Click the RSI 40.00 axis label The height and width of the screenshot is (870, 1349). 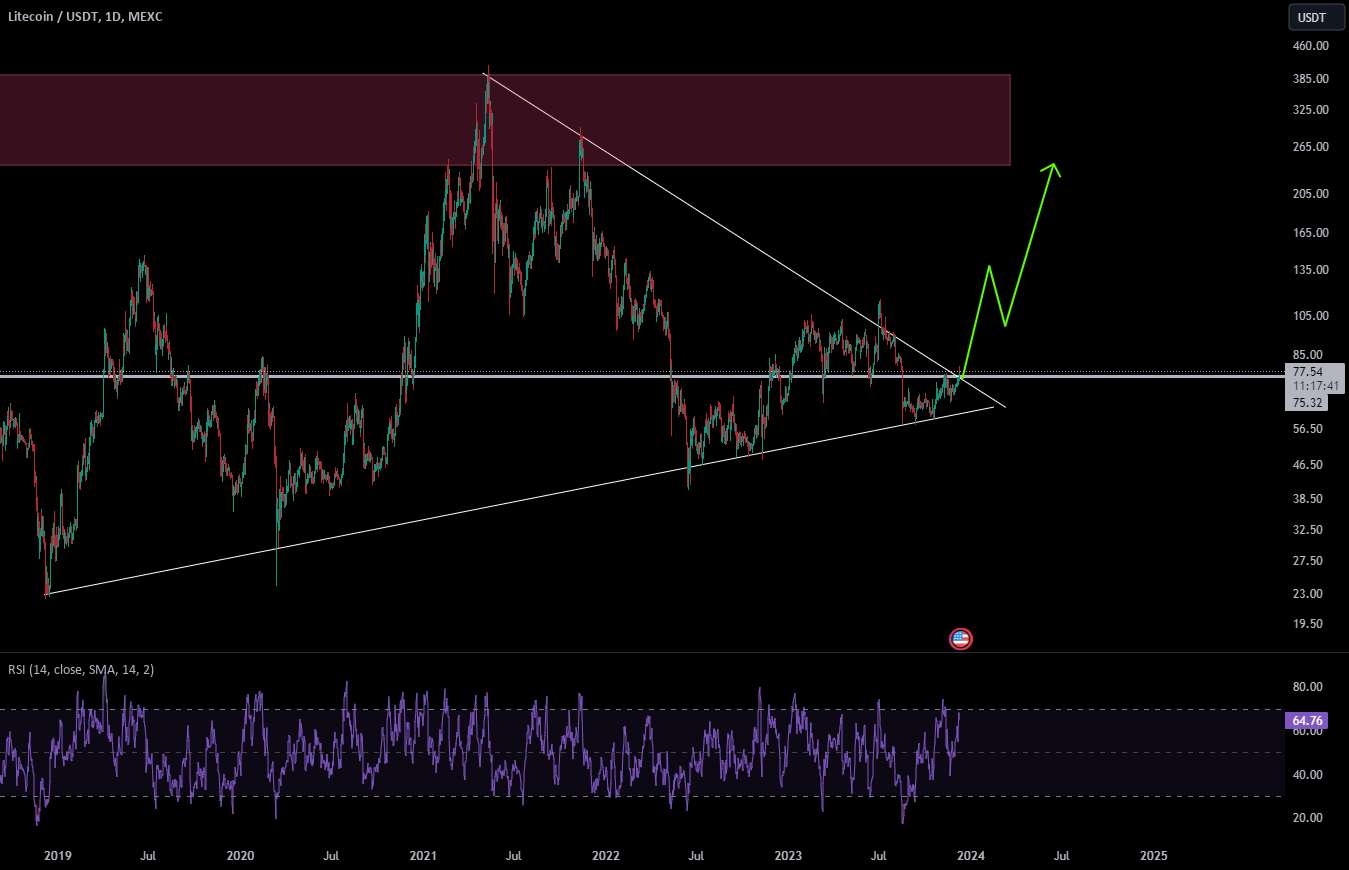(1308, 775)
